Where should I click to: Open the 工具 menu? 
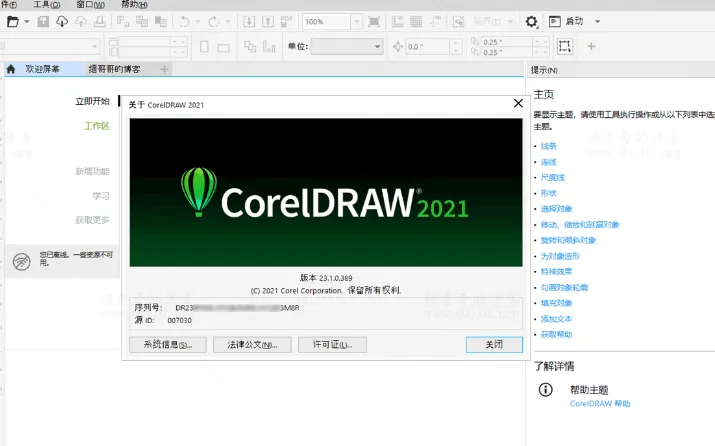47,5
